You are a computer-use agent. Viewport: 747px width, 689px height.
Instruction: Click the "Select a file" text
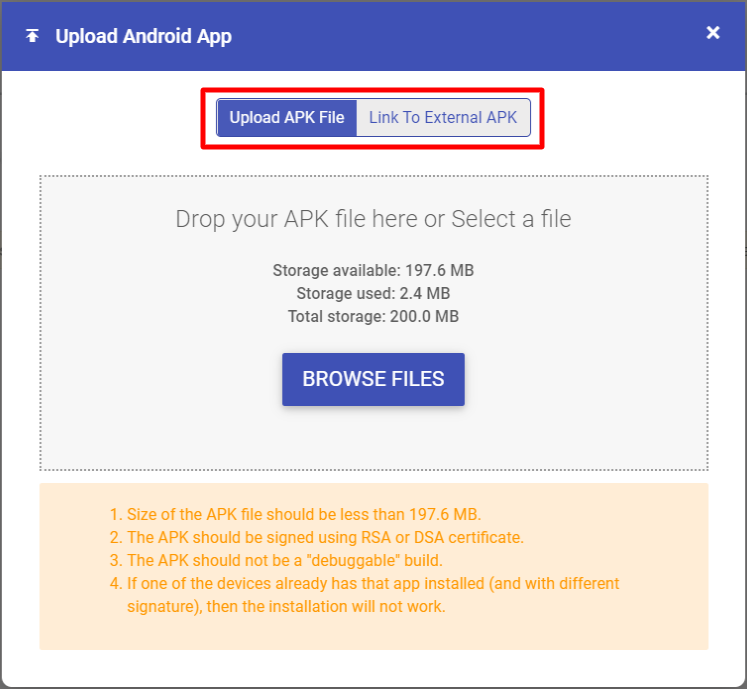[511, 219]
